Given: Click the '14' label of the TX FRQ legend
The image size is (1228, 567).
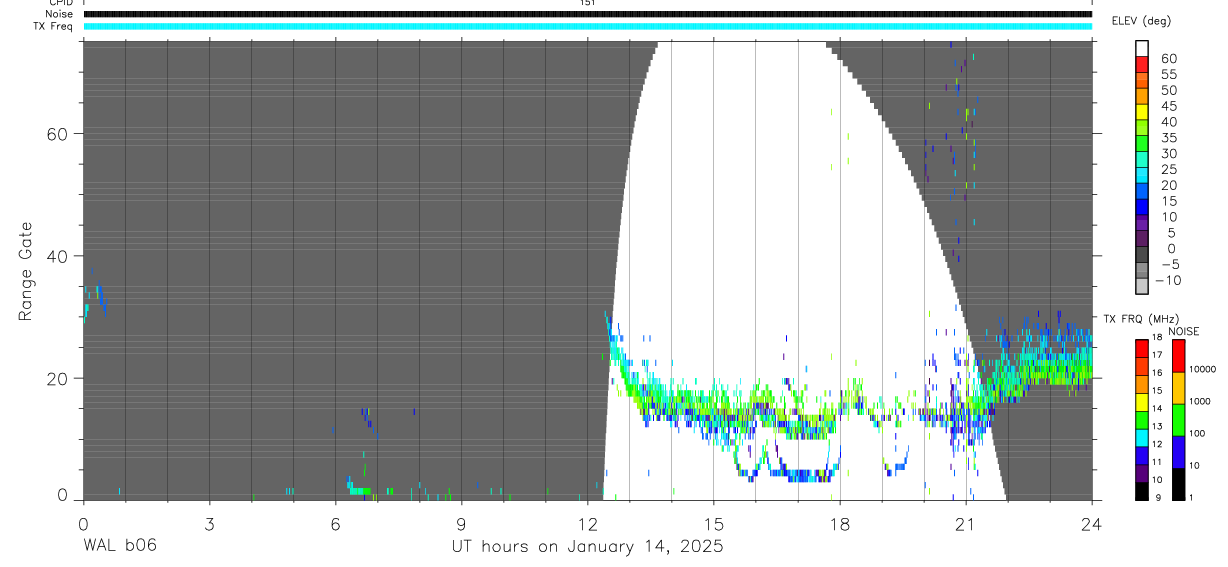Looking at the screenshot, I should 1157,408.
